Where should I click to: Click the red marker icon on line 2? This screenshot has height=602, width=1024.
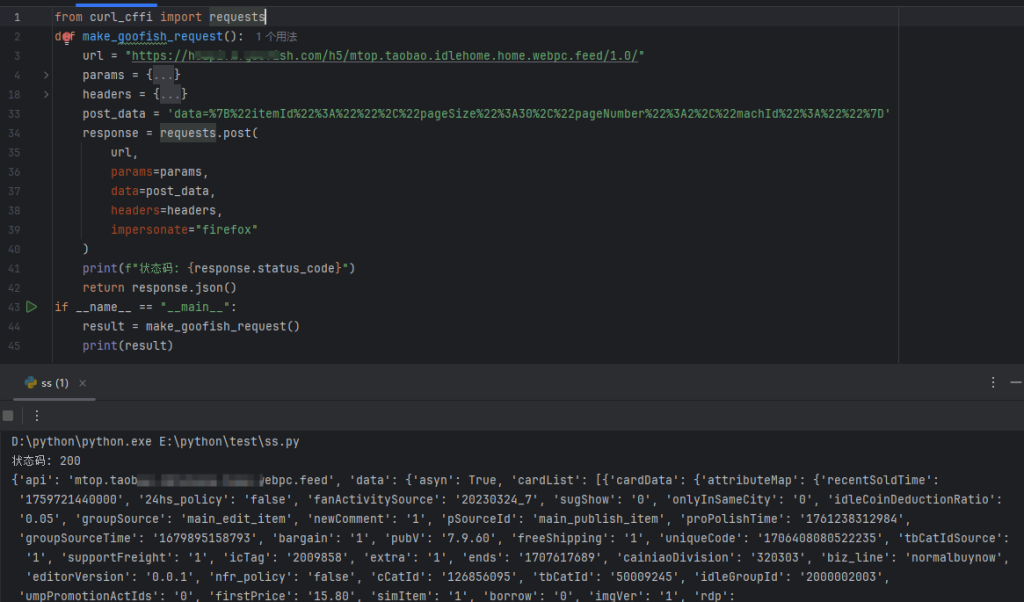click(67, 37)
